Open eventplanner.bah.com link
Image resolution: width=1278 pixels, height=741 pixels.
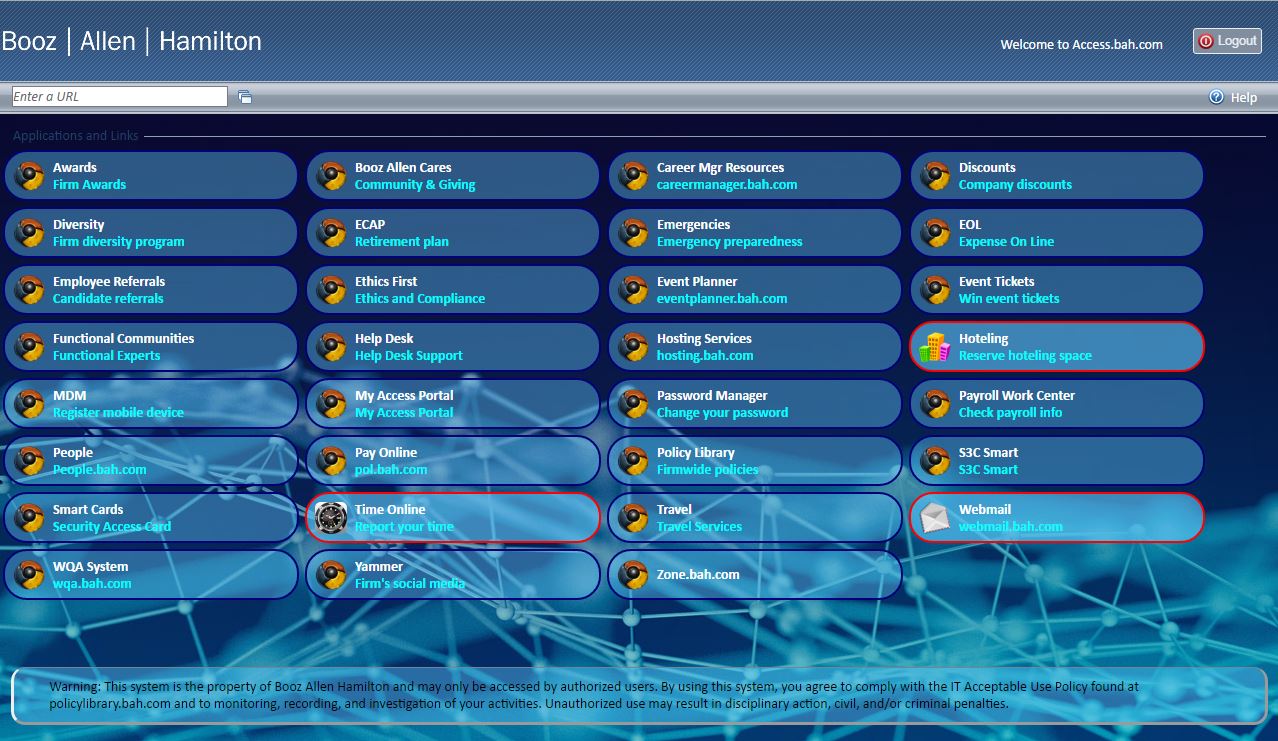pos(722,299)
